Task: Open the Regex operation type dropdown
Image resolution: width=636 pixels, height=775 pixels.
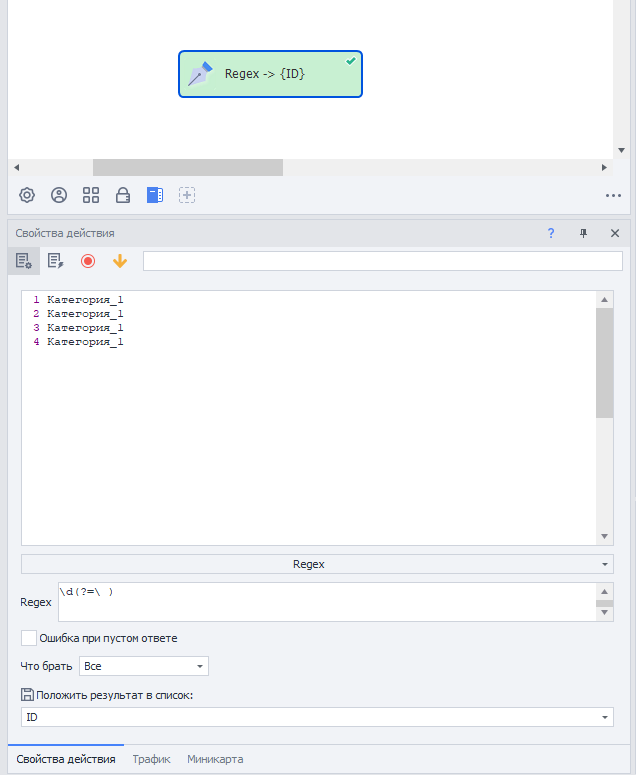Action: click(x=317, y=564)
